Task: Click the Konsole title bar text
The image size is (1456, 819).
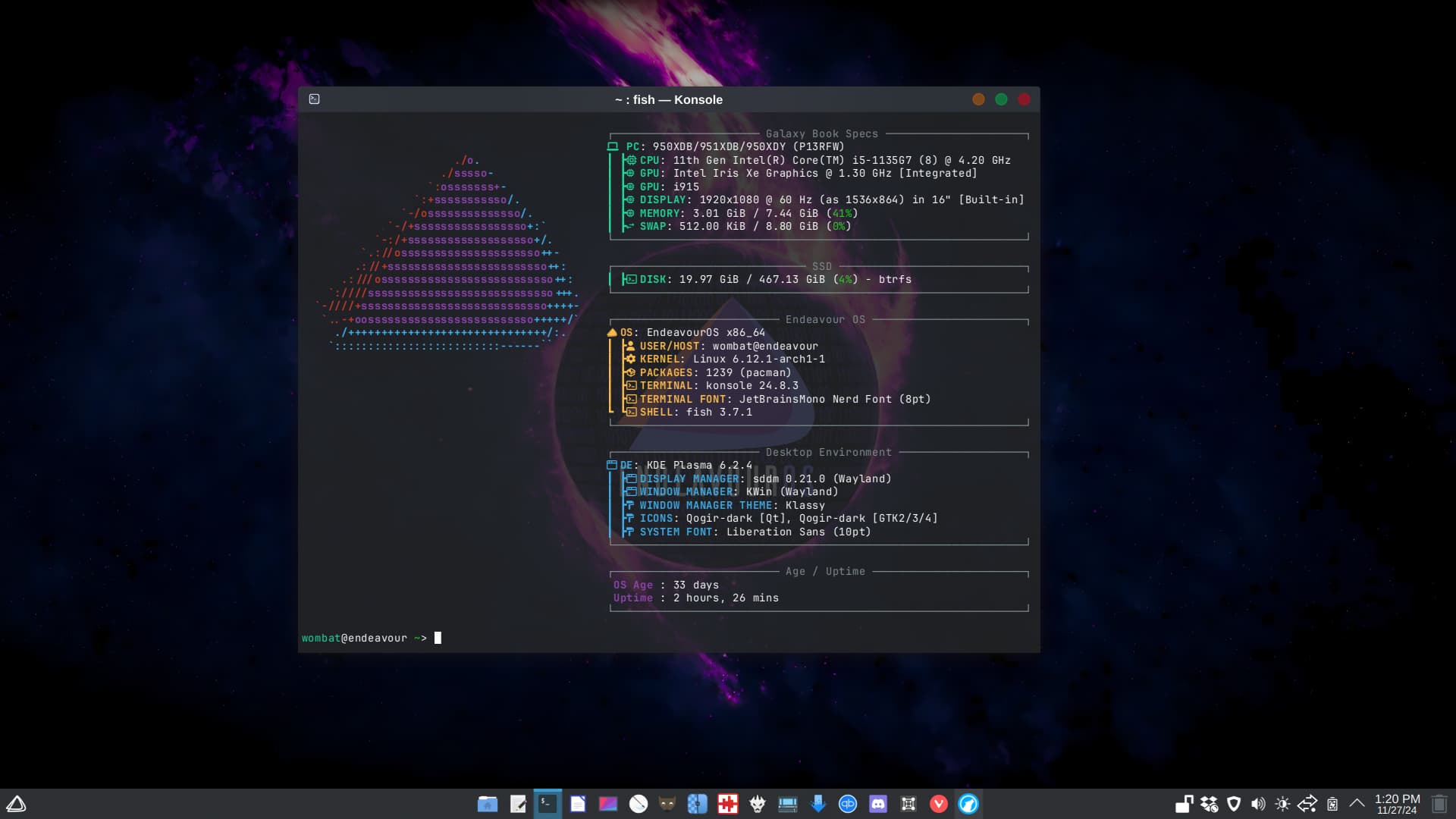Action: coord(669,99)
